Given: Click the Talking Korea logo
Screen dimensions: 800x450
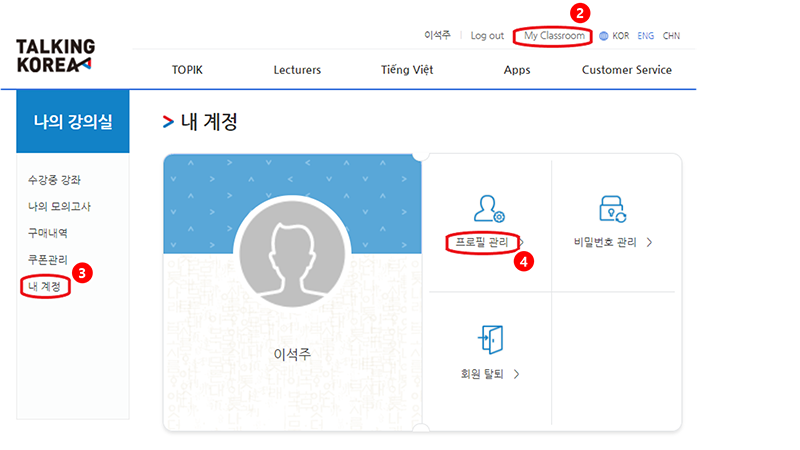Looking at the screenshot, I should (55, 56).
